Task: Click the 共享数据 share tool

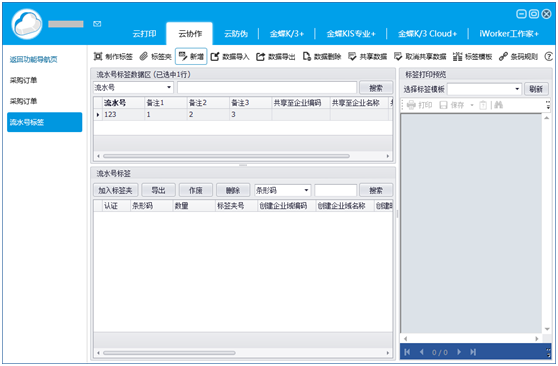Action: click(367, 56)
